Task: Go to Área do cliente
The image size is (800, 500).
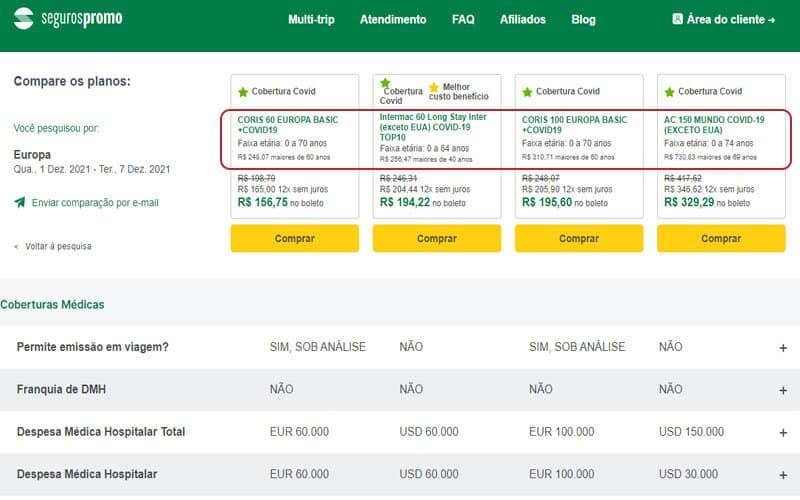Action: (724, 19)
